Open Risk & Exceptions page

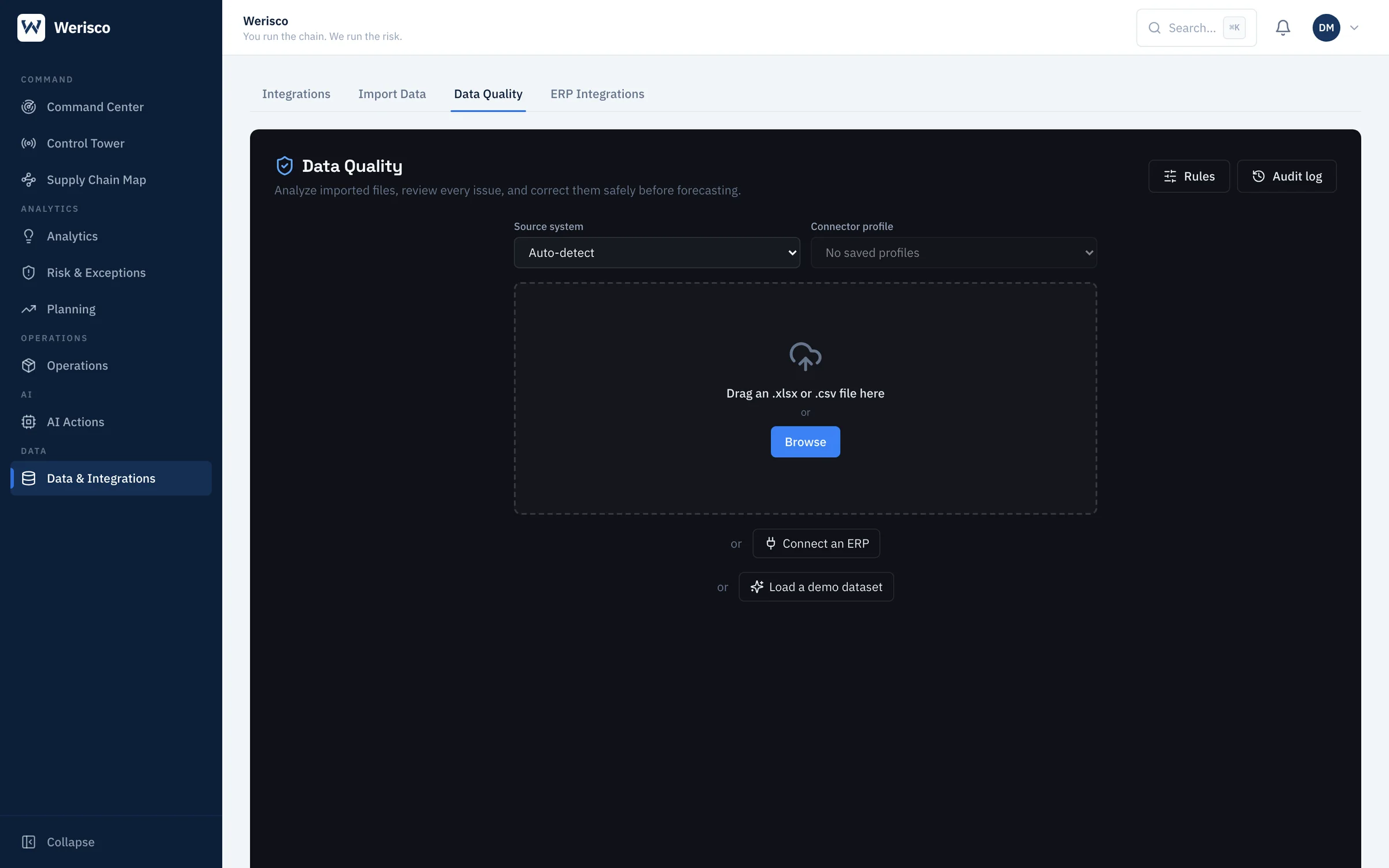click(x=111, y=273)
